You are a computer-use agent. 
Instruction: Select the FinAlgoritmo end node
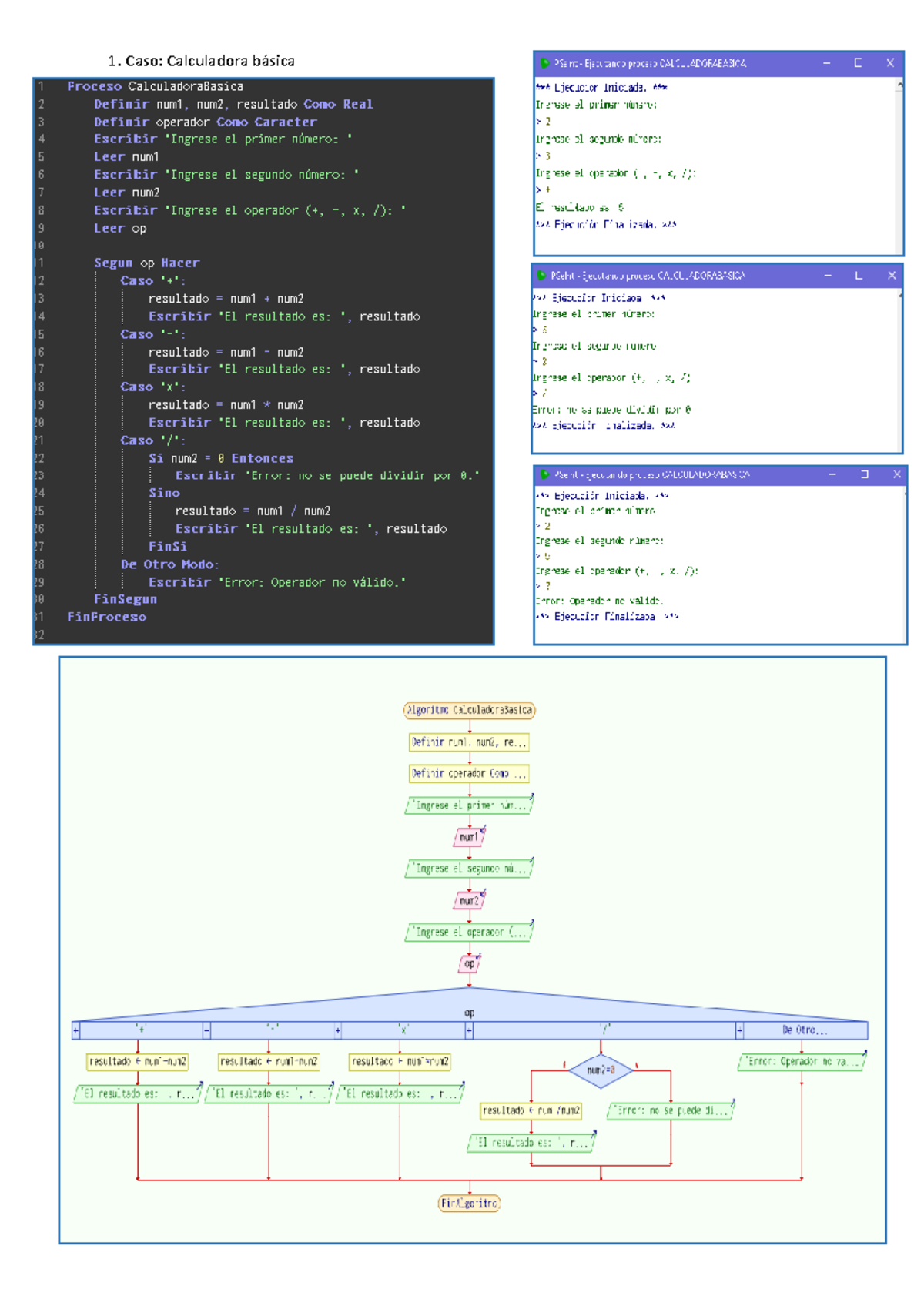tap(469, 1203)
